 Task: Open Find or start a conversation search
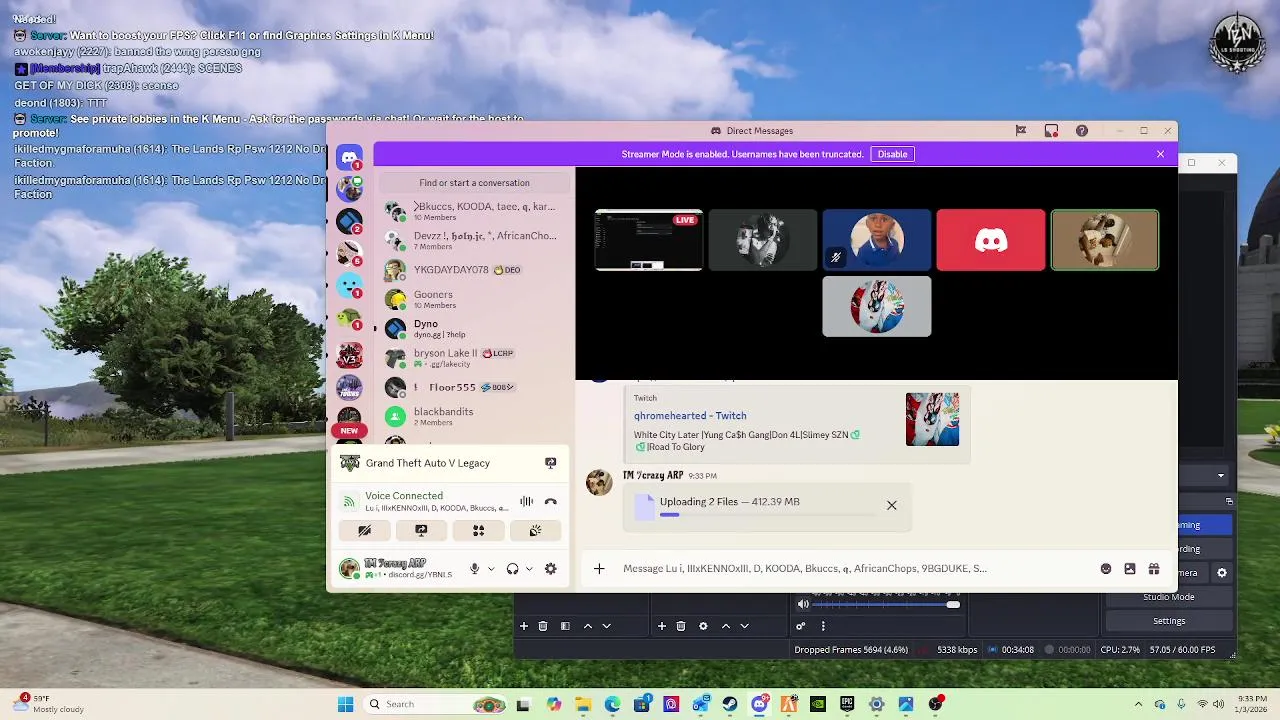(x=474, y=183)
